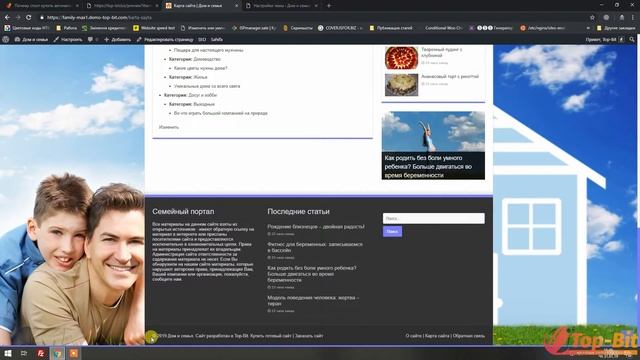Screen dimensions: 640x360
Task: Click footer link 'Обратная связь'
Action: pyautogui.click(x=469, y=336)
